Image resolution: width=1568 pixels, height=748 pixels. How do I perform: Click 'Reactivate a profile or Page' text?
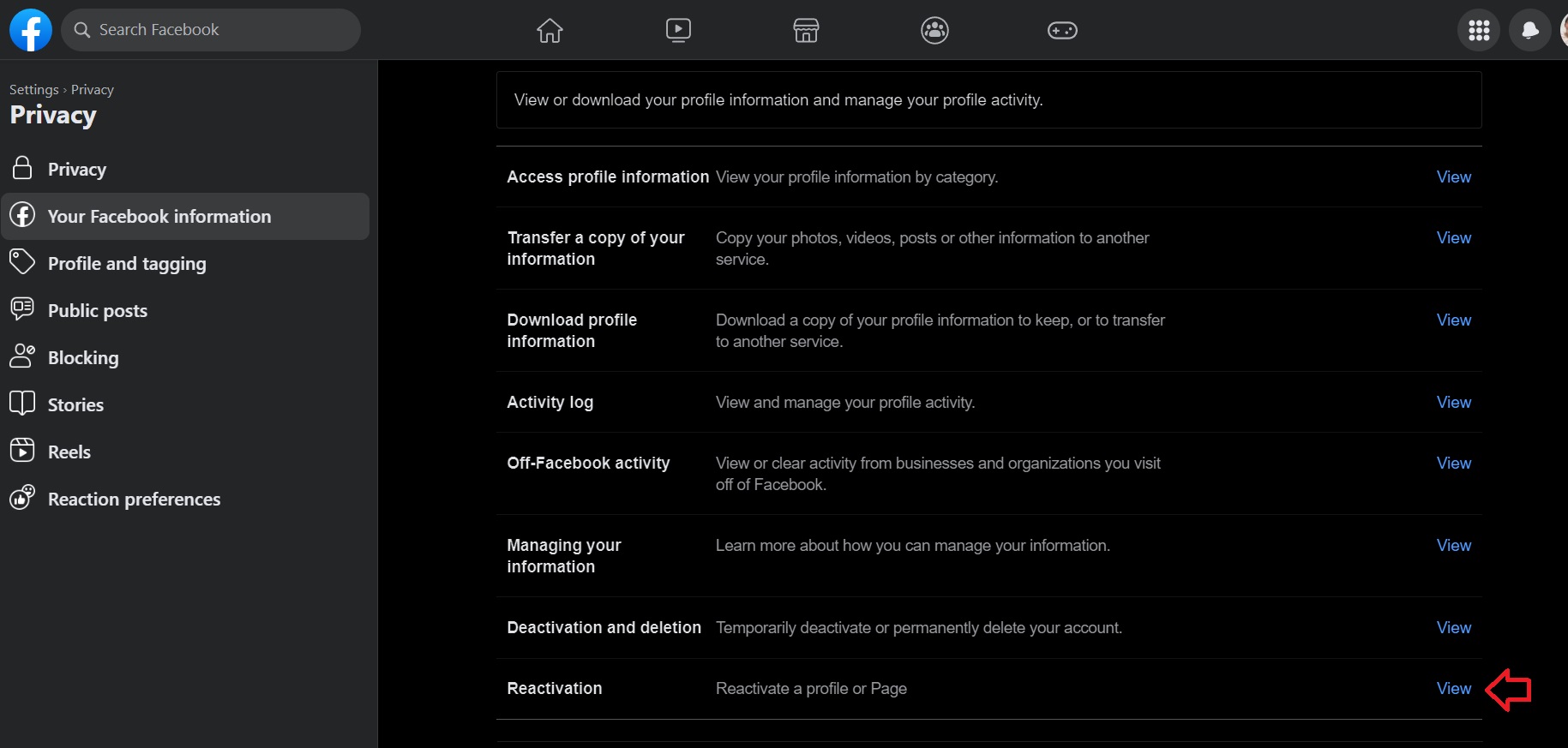click(x=811, y=688)
